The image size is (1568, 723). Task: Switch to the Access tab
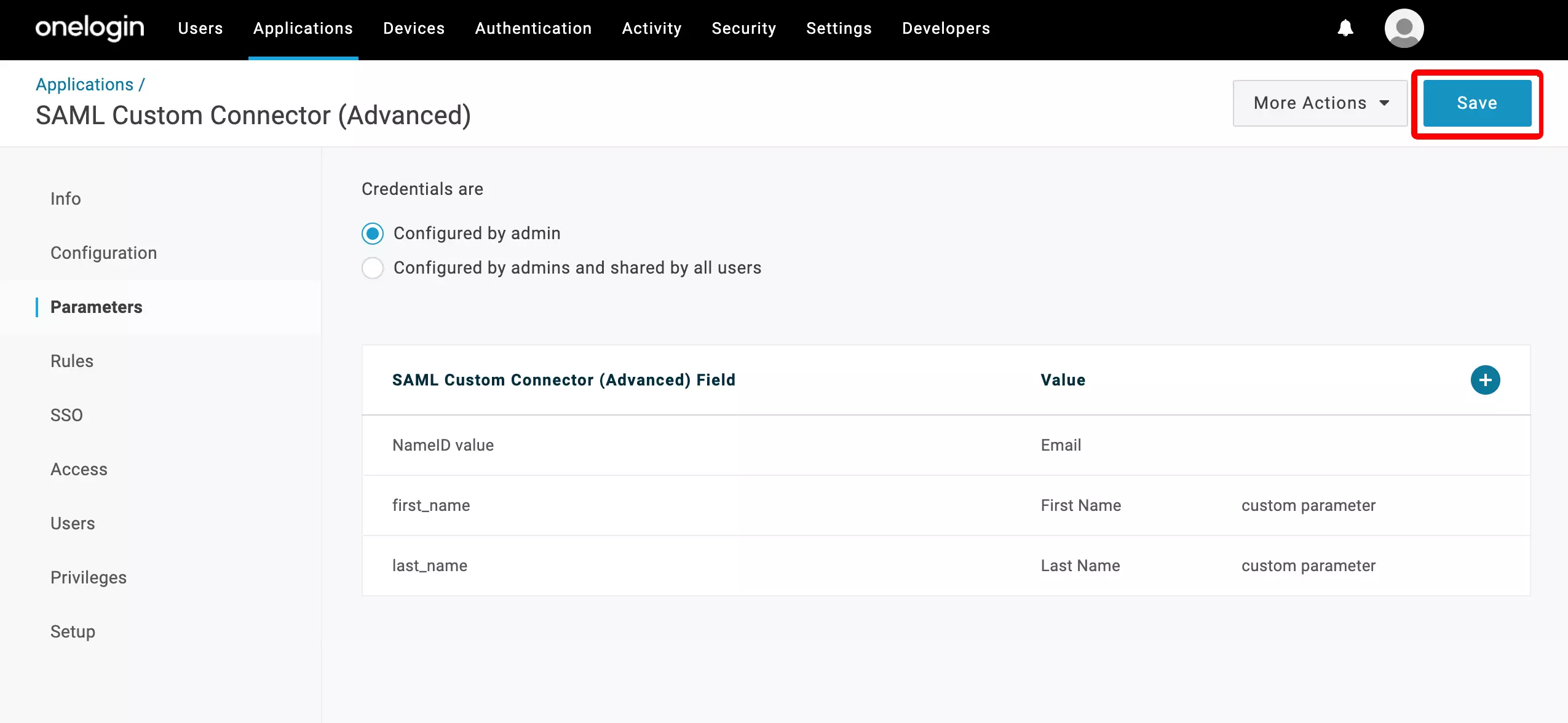pos(79,470)
